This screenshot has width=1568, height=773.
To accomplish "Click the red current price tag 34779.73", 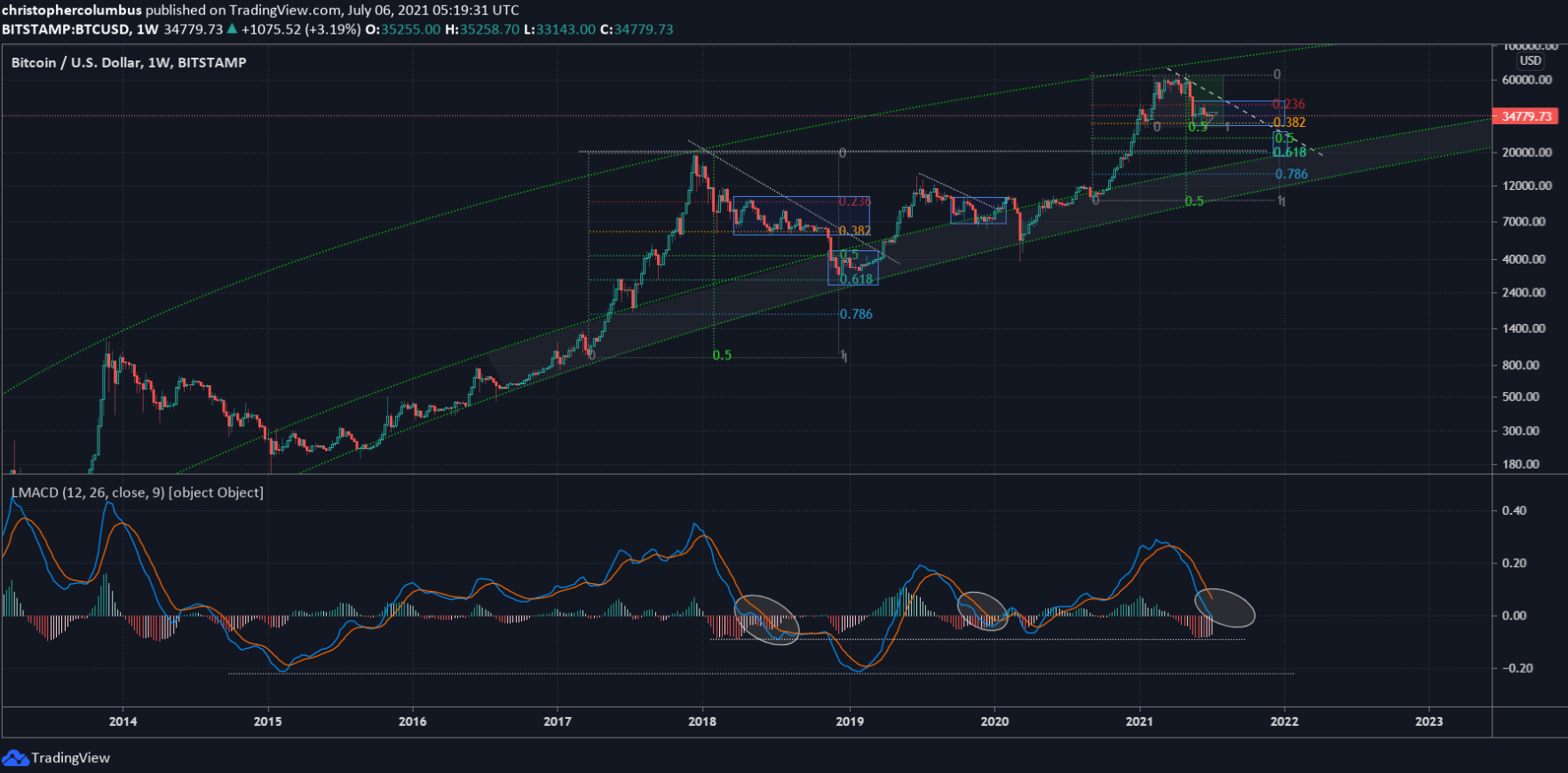I will (1526, 116).
